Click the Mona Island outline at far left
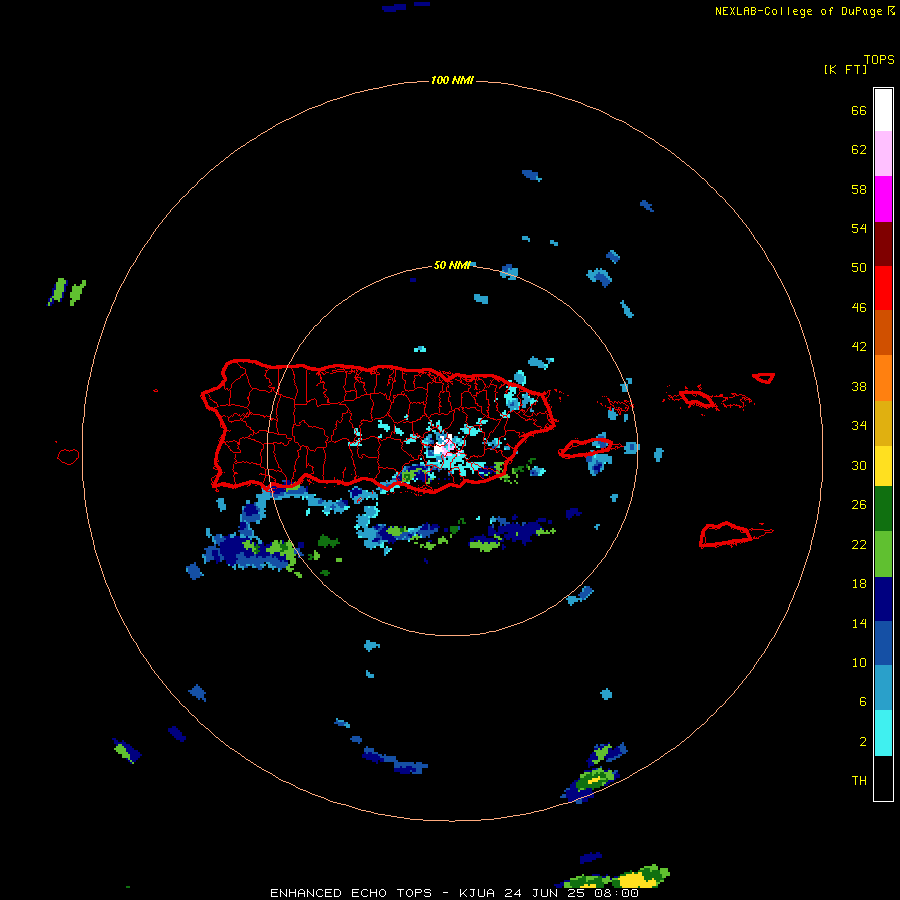 (68, 456)
